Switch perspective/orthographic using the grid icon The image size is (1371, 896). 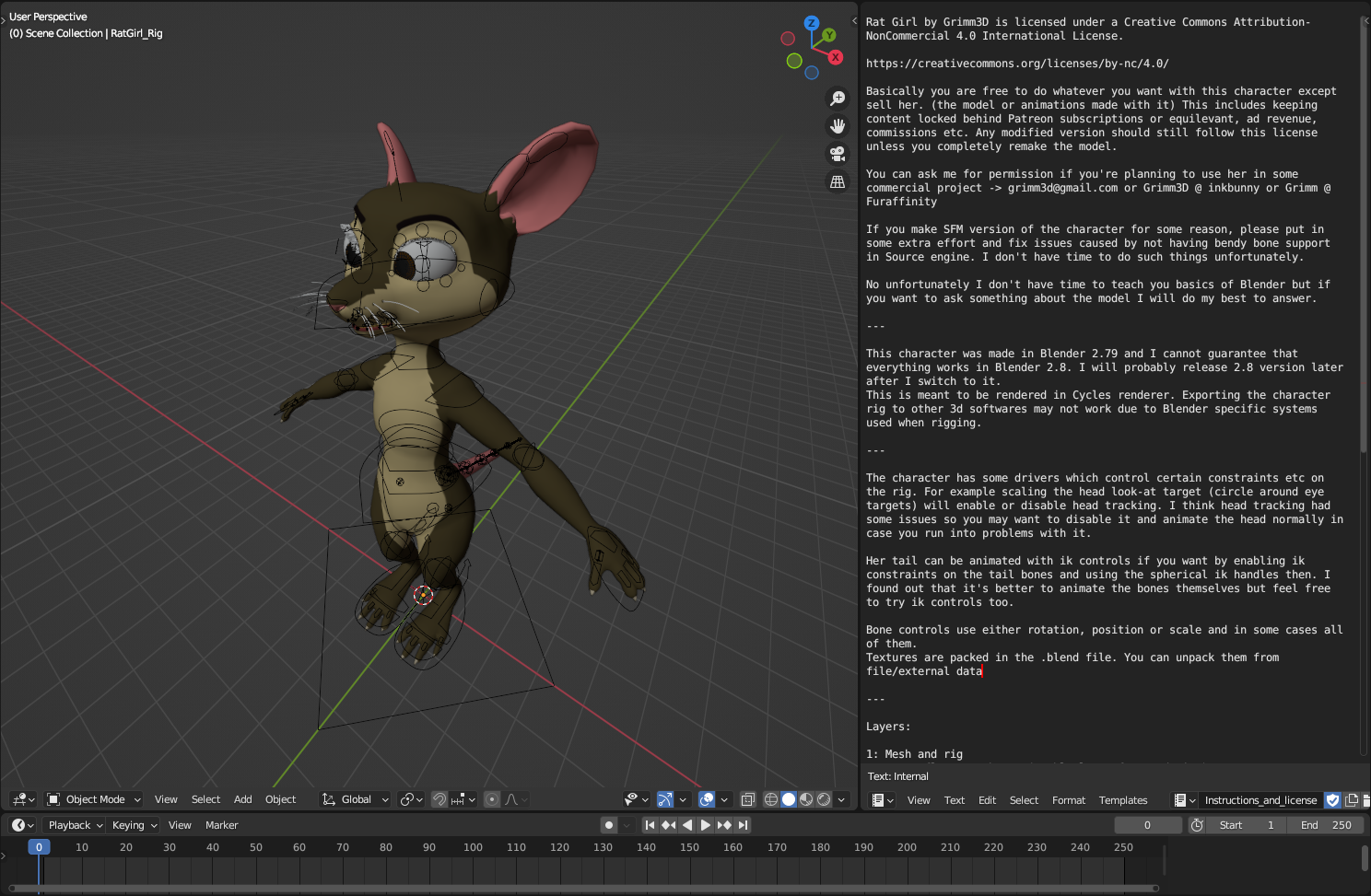[837, 182]
